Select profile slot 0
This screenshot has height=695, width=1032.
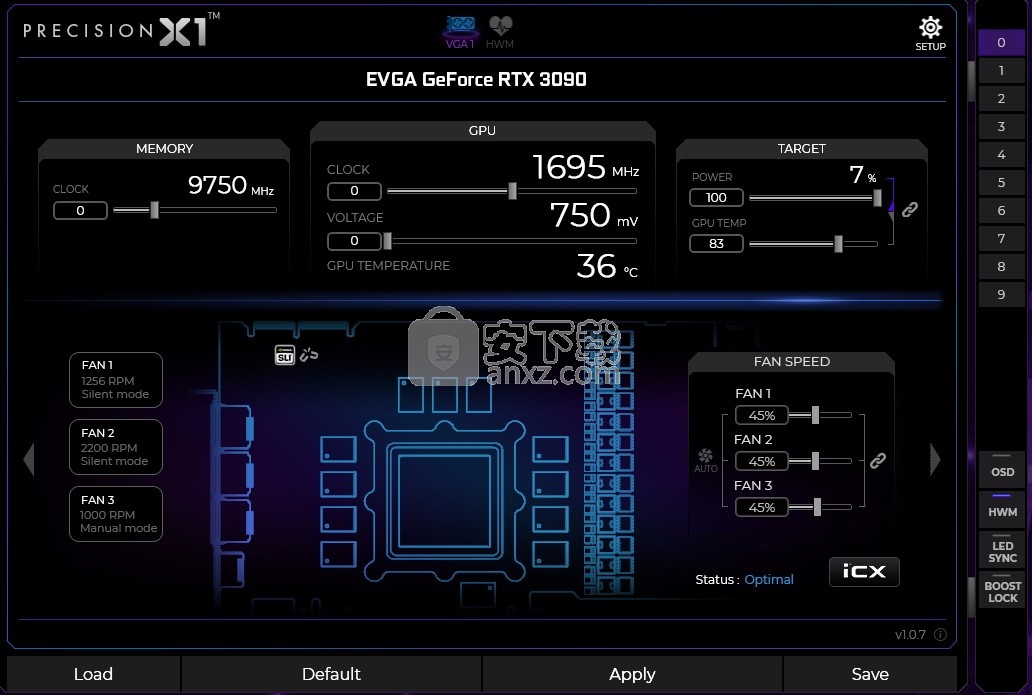tap(1001, 43)
